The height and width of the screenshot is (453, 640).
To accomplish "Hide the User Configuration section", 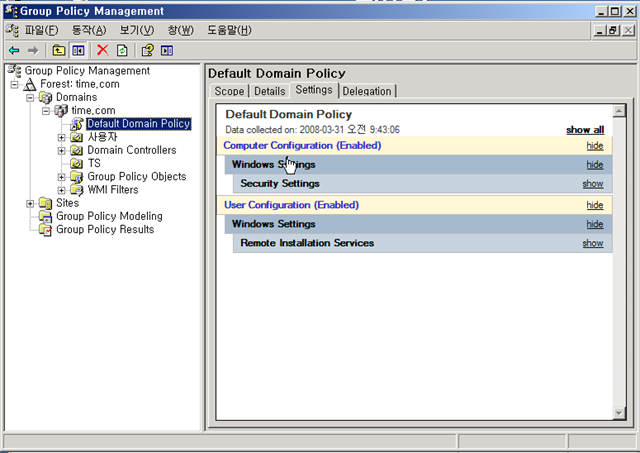I will [595, 205].
